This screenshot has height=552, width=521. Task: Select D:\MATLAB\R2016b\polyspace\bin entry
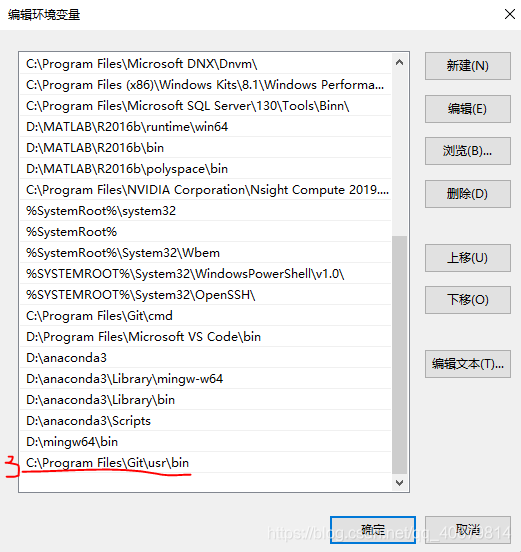[x=206, y=169]
